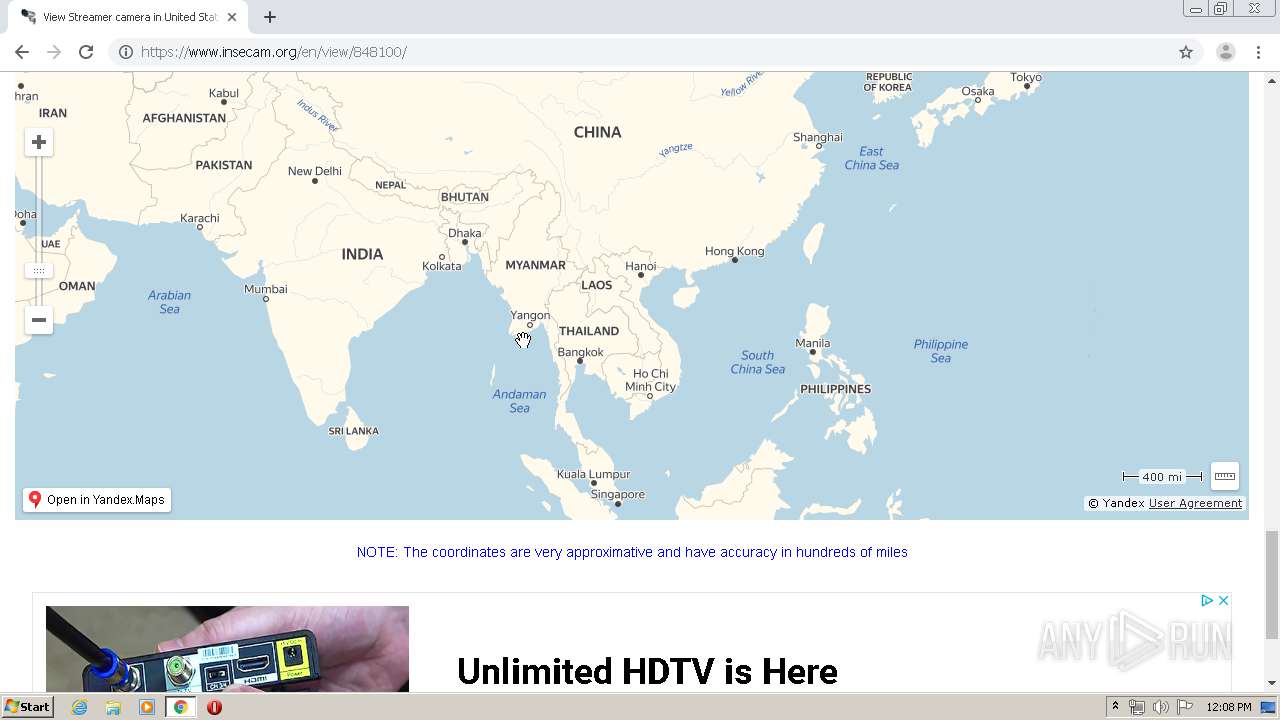Open the Chrome profile avatar

(x=1226, y=52)
